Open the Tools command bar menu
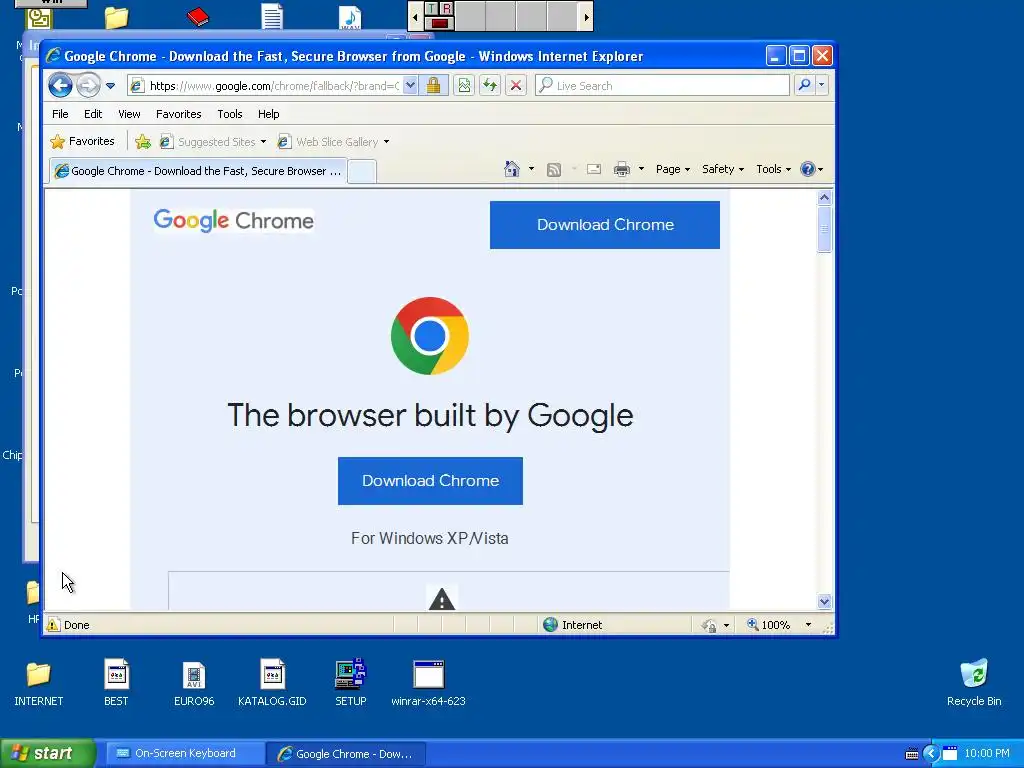 click(x=773, y=169)
